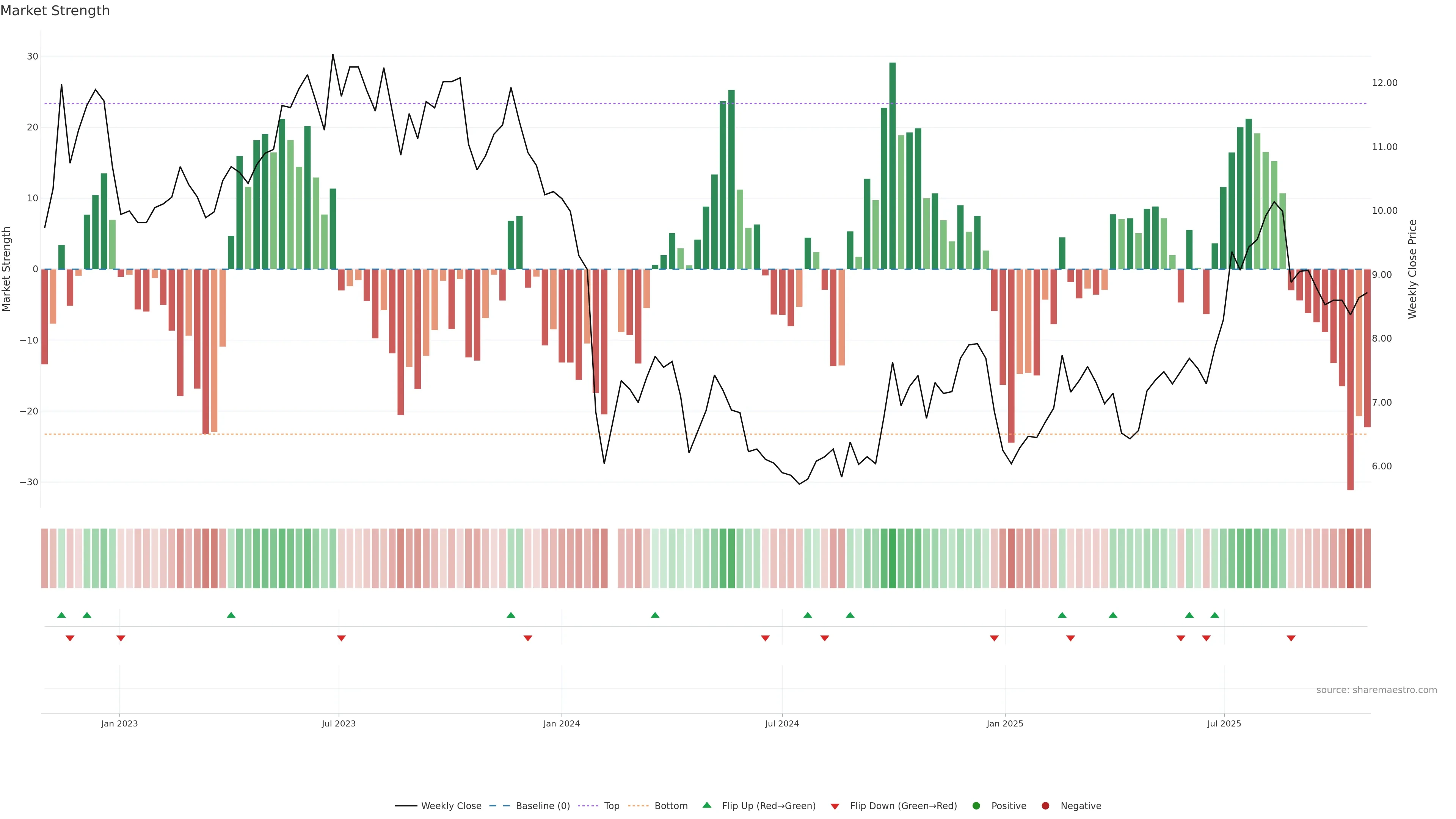Click red Flip Down triangle legend icon
The image size is (1456, 819).
tap(835, 806)
